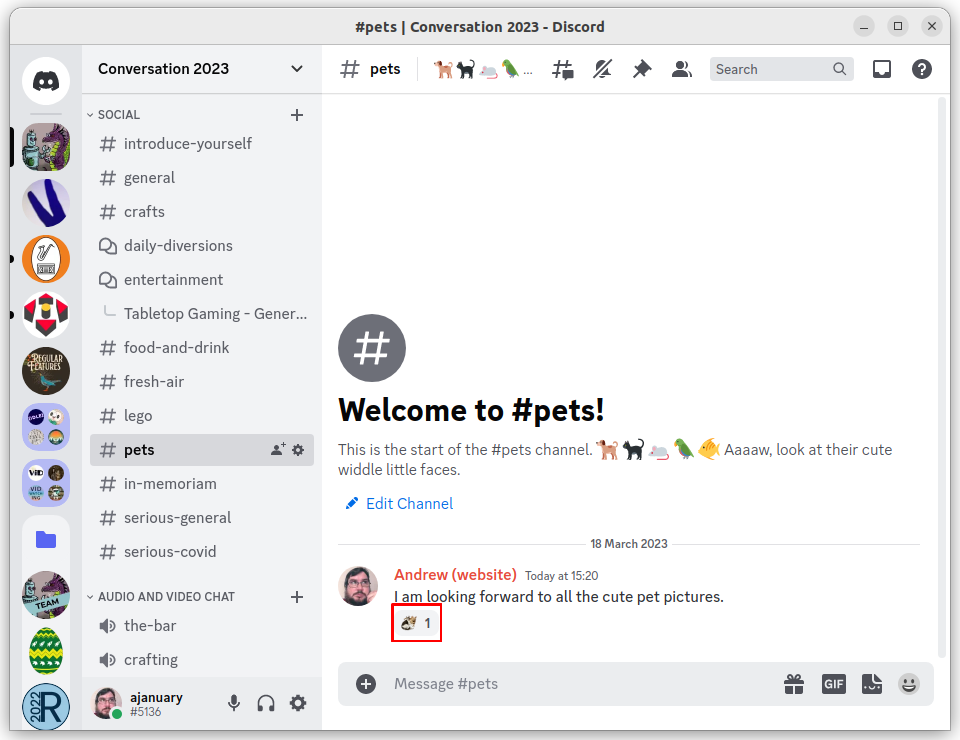Screen dimensions: 960x740
Task: Open the 2022 R server icon
Action: (x=46, y=706)
